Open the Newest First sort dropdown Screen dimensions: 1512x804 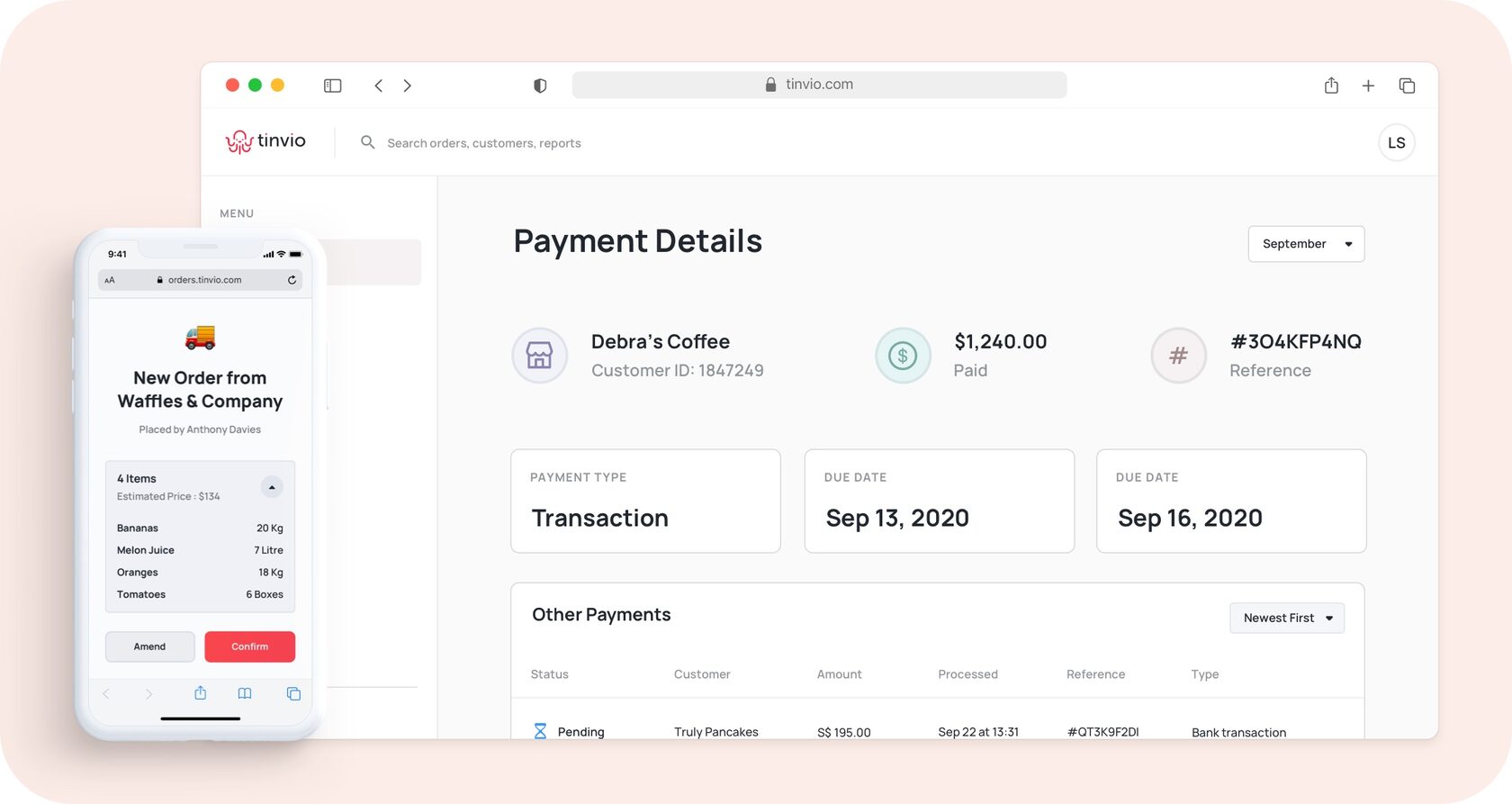coord(1286,618)
